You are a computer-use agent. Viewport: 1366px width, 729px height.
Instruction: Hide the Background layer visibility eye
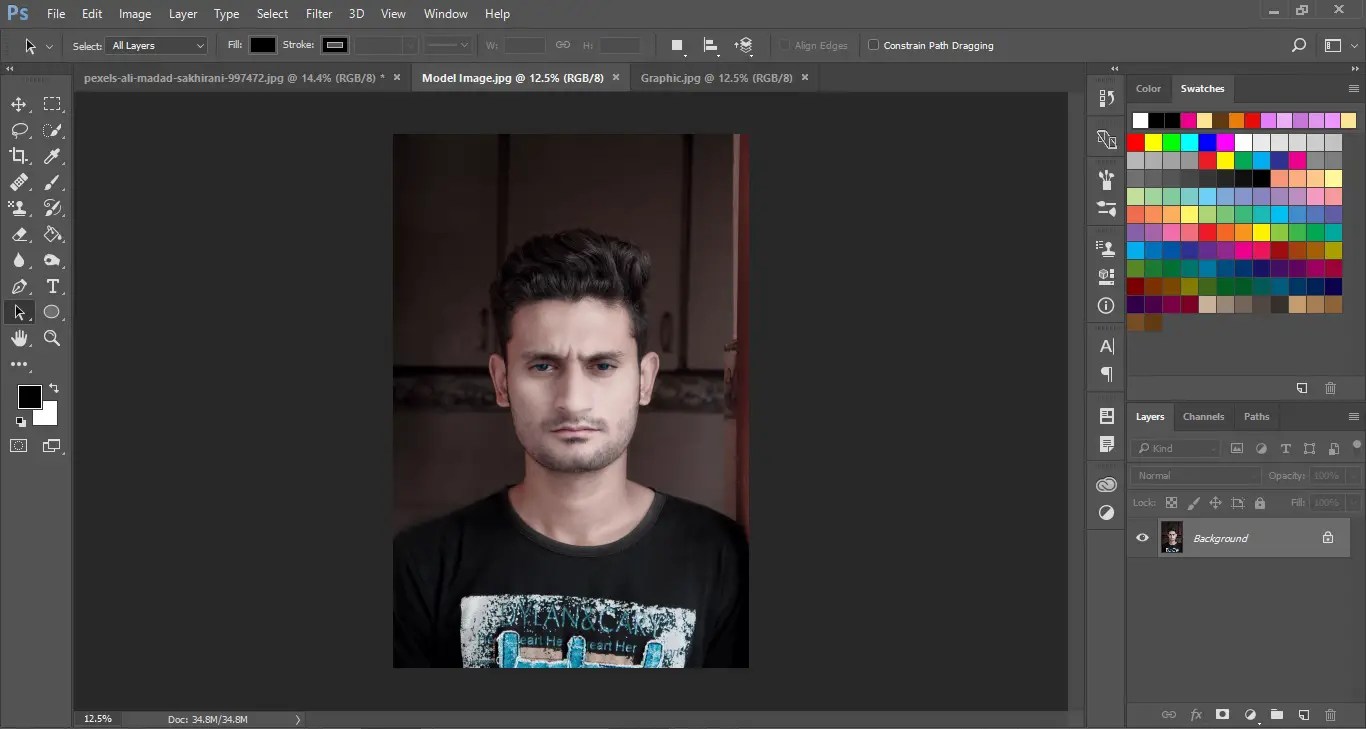click(x=1142, y=538)
